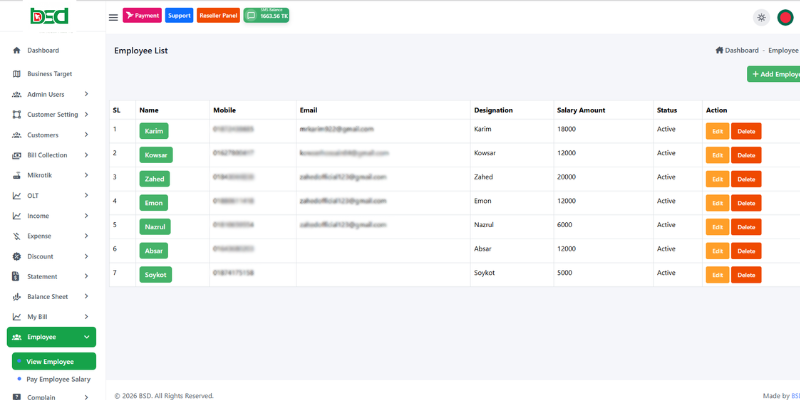Open the user profile avatar
This screenshot has width=800, height=400.
[785, 17]
